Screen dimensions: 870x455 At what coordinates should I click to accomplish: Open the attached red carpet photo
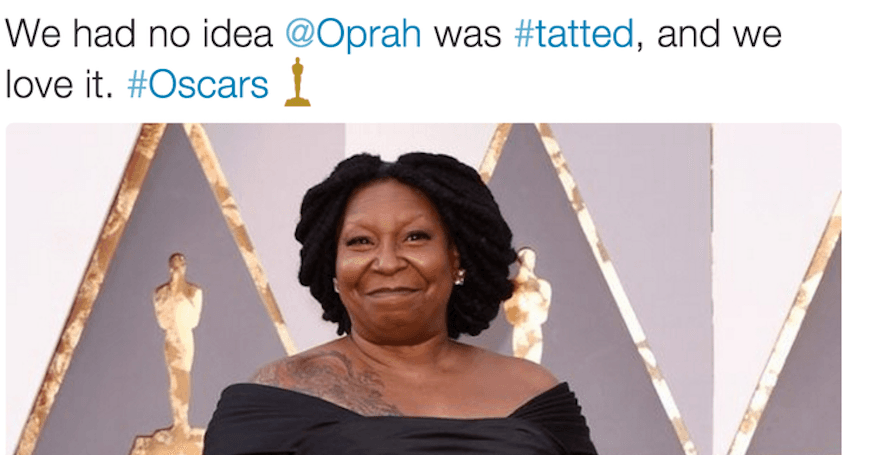[423, 288]
